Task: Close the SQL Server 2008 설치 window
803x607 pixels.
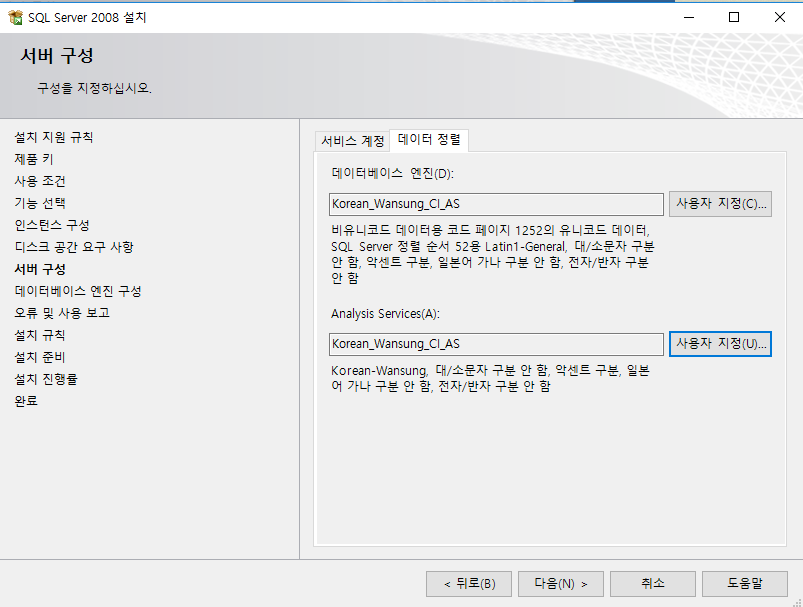Action: [779, 17]
